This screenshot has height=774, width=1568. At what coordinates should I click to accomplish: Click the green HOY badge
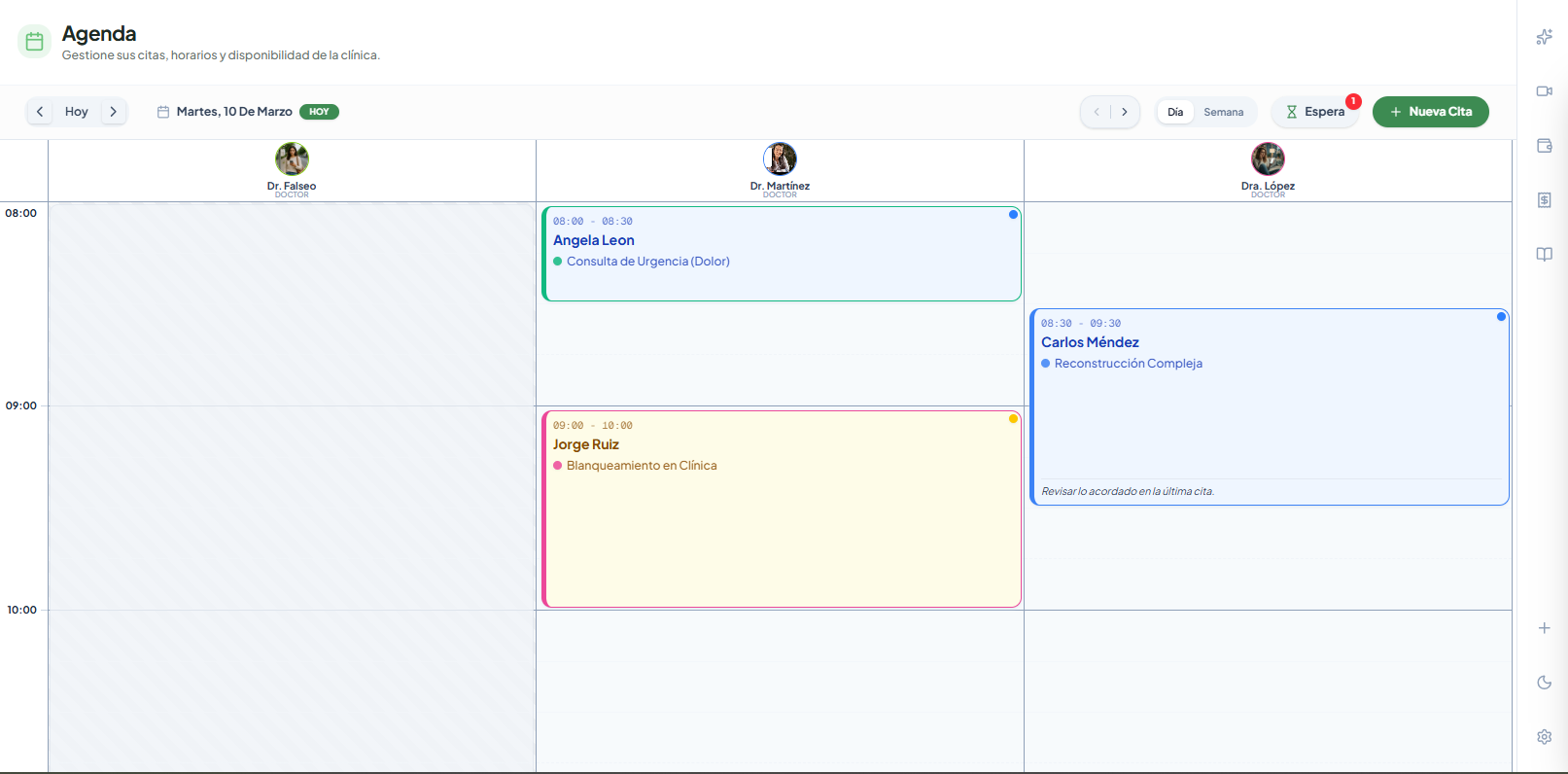(x=319, y=112)
